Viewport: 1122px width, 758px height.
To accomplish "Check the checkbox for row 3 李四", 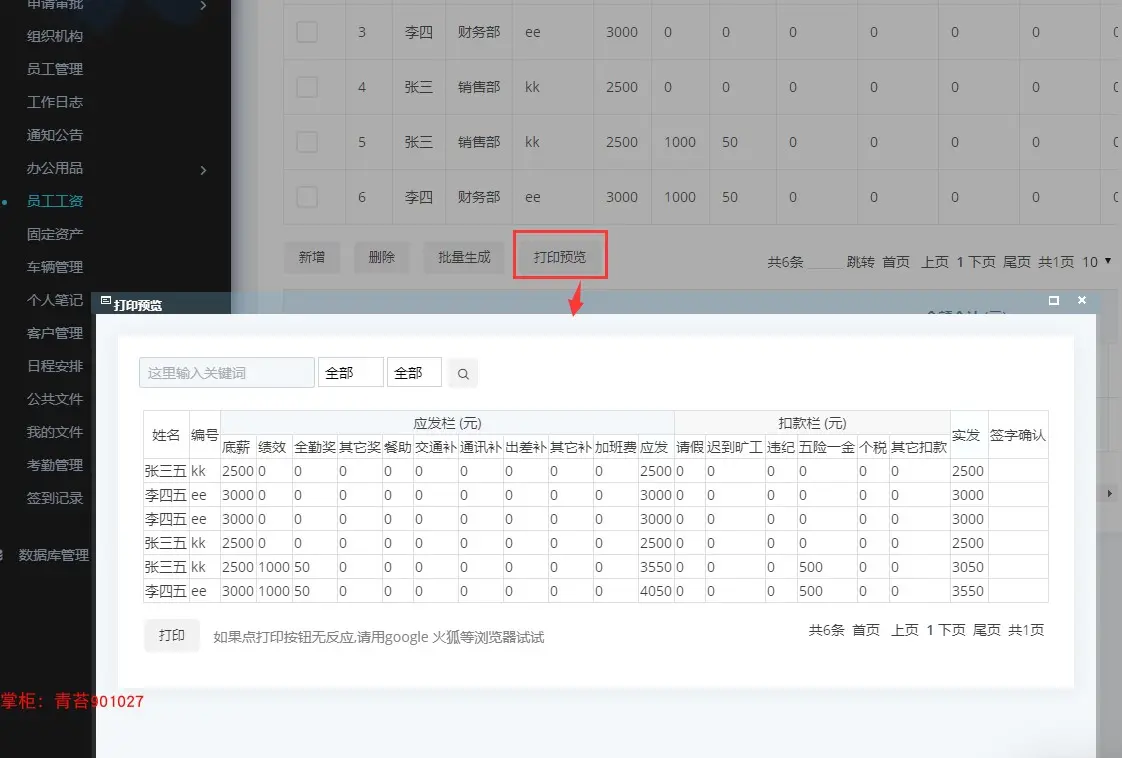I will [307, 32].
